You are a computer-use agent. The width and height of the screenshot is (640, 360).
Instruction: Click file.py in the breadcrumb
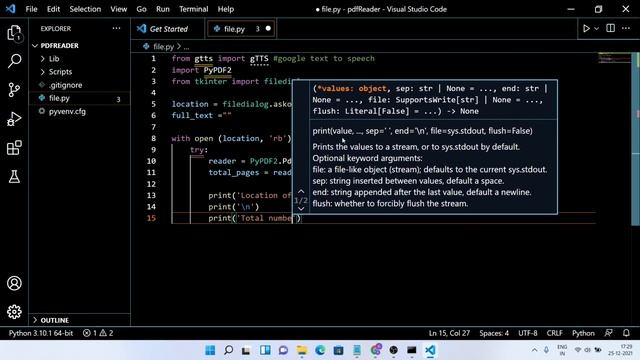tap(163, 47)
